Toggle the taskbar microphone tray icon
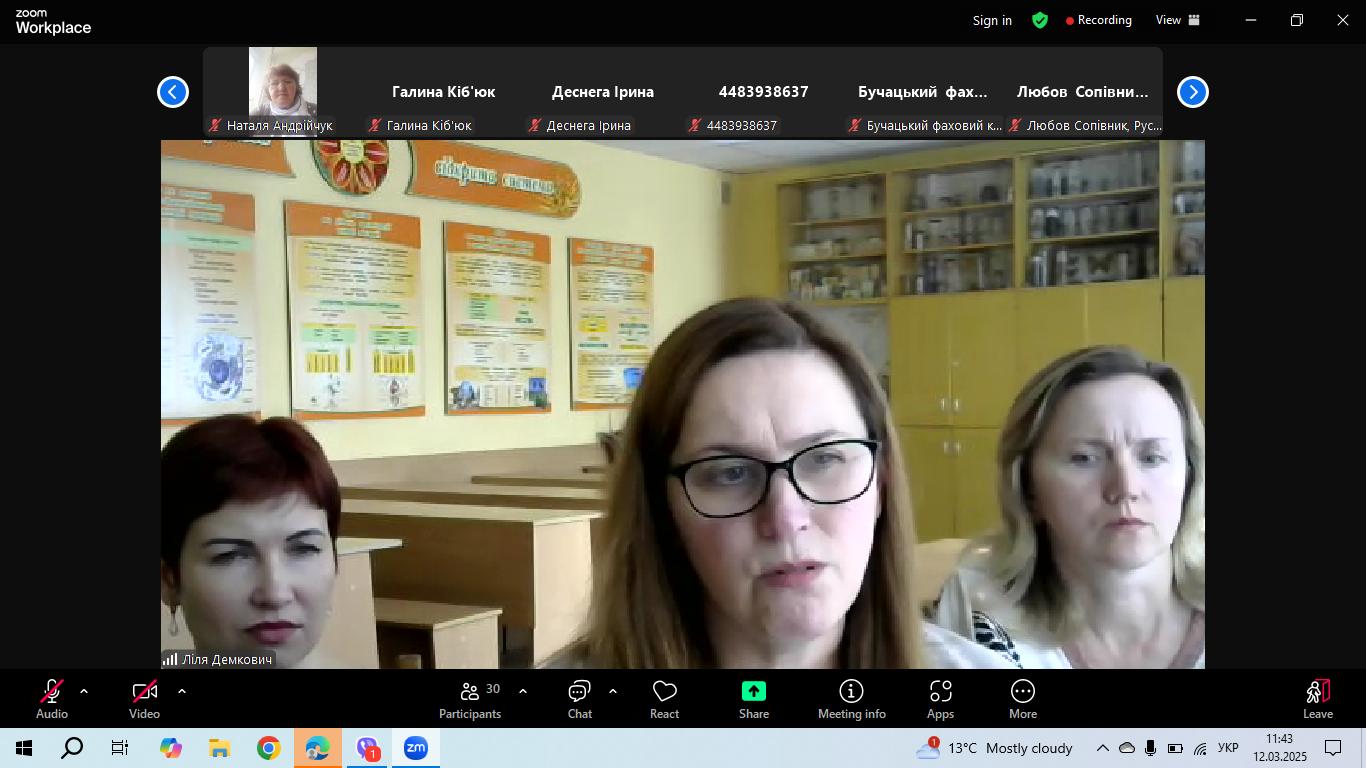The height and width of the screenshot is (768, 1366). pyautogui.click(x=1151, y=748)
